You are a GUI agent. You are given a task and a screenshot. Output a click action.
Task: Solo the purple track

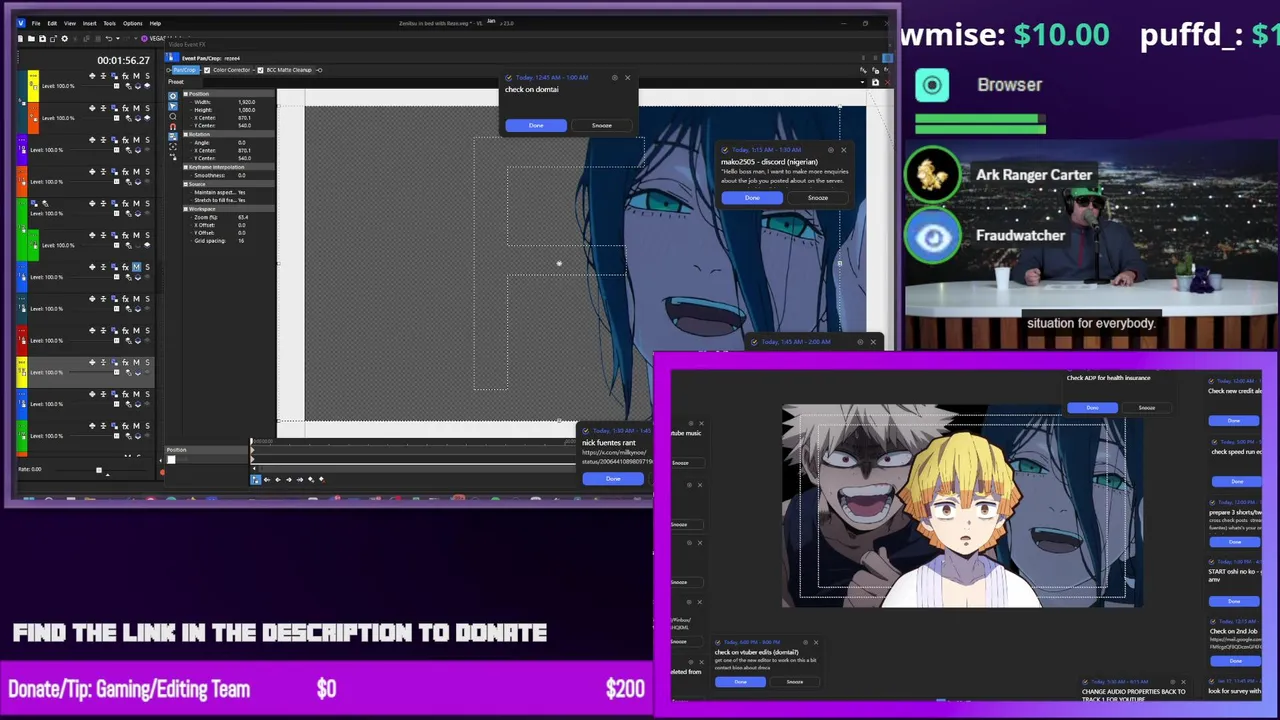pos(148,140)
